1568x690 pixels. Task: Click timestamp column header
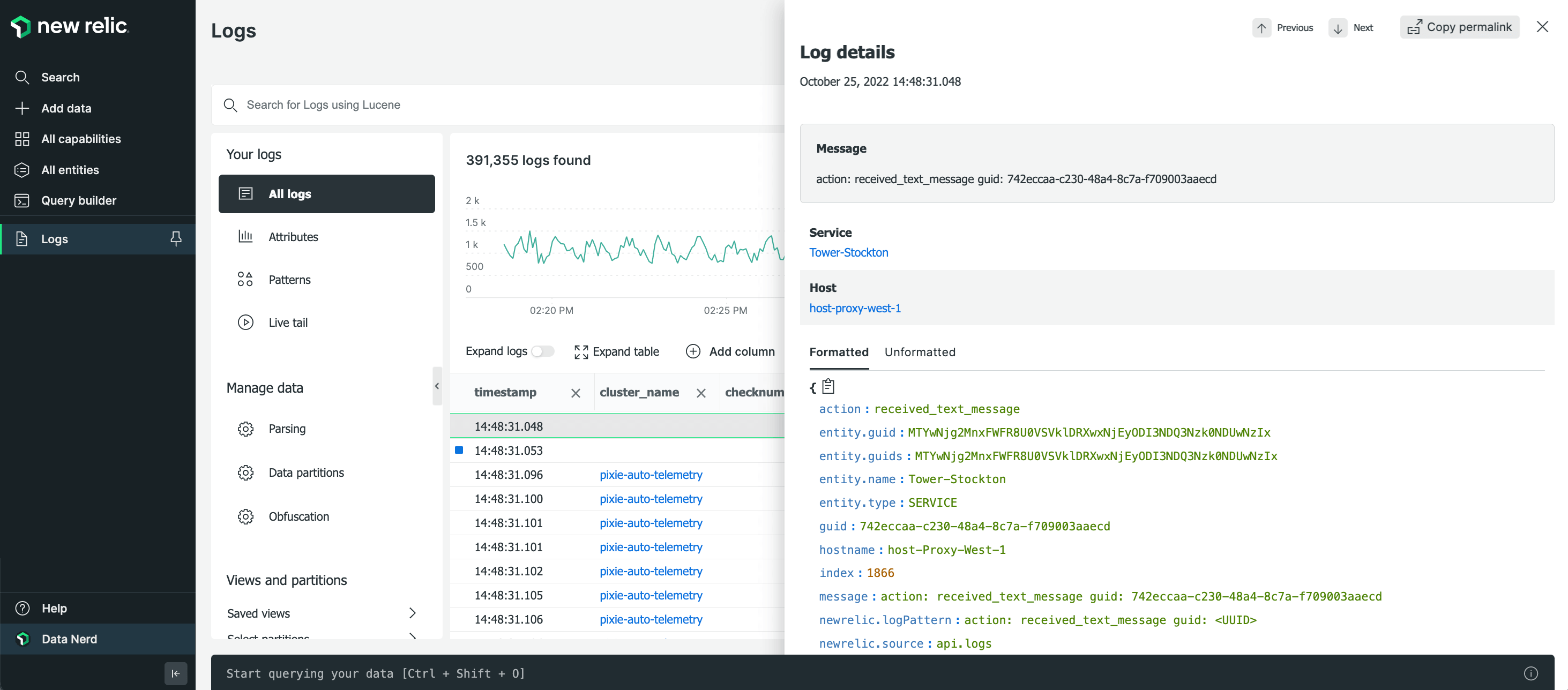pyautogui.click(x=505, y=393)
